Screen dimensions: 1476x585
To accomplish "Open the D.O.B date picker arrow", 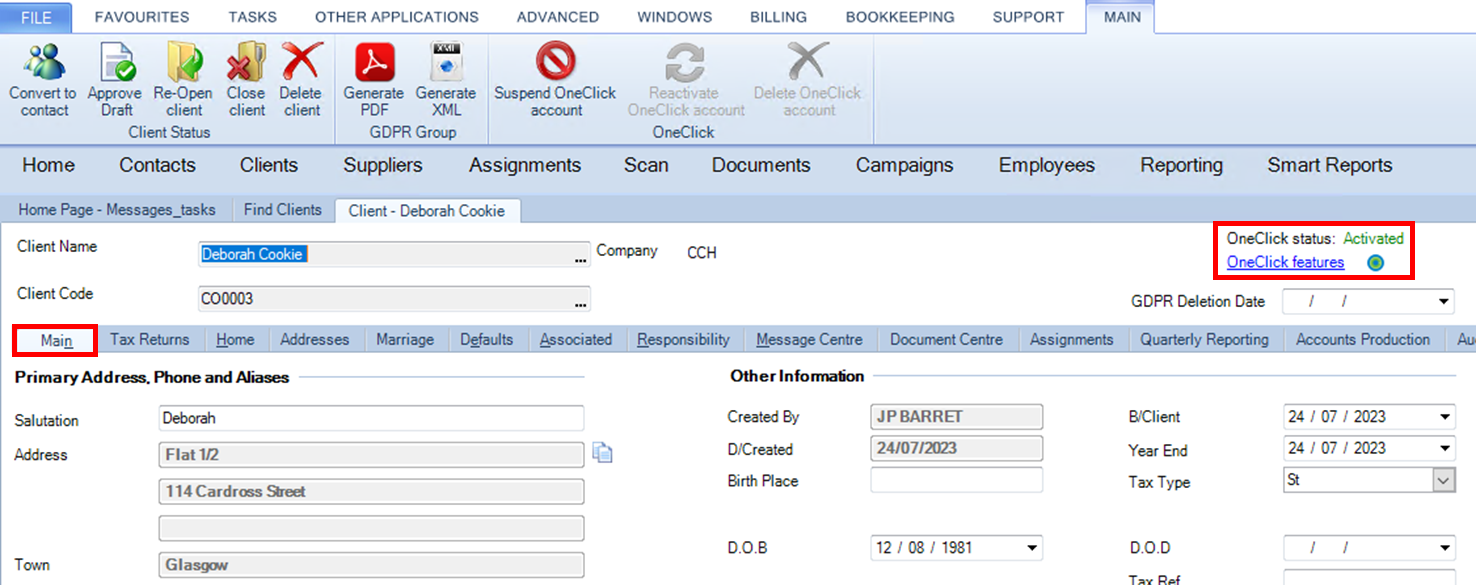I will pos(1033,548).
